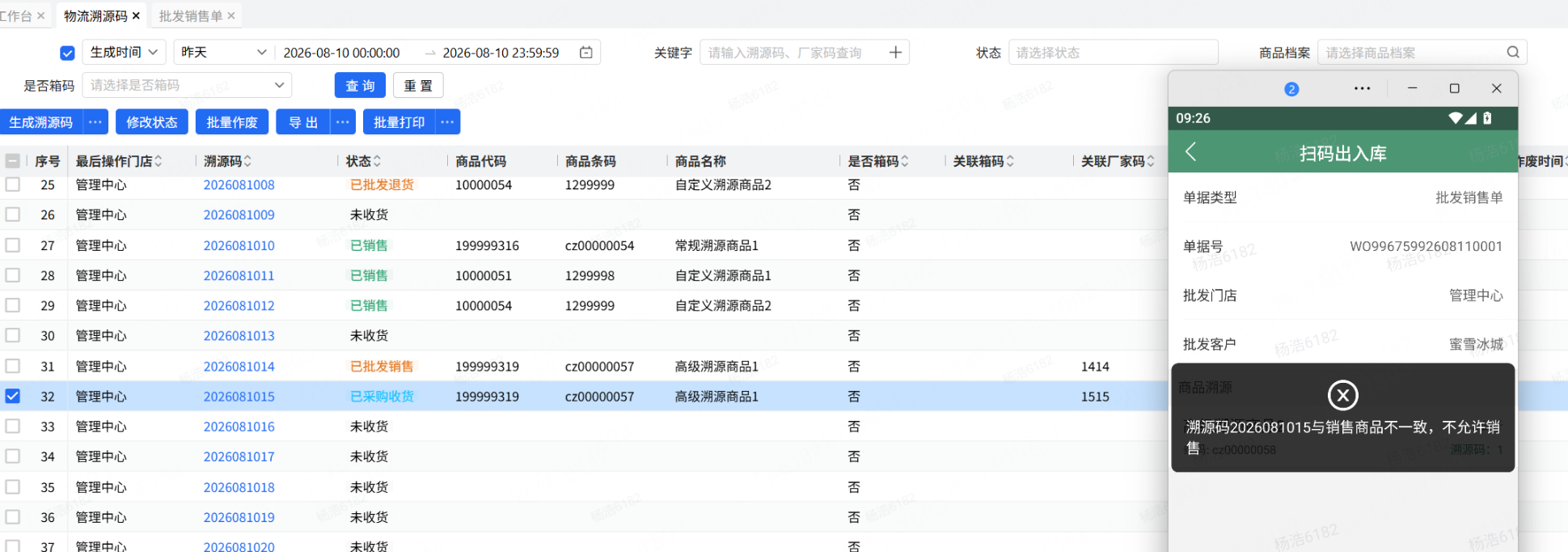The width and height of the screenshot is (1568, 552).
Task: Open the 生成时间 type dropdown
Action: [124, 52]
